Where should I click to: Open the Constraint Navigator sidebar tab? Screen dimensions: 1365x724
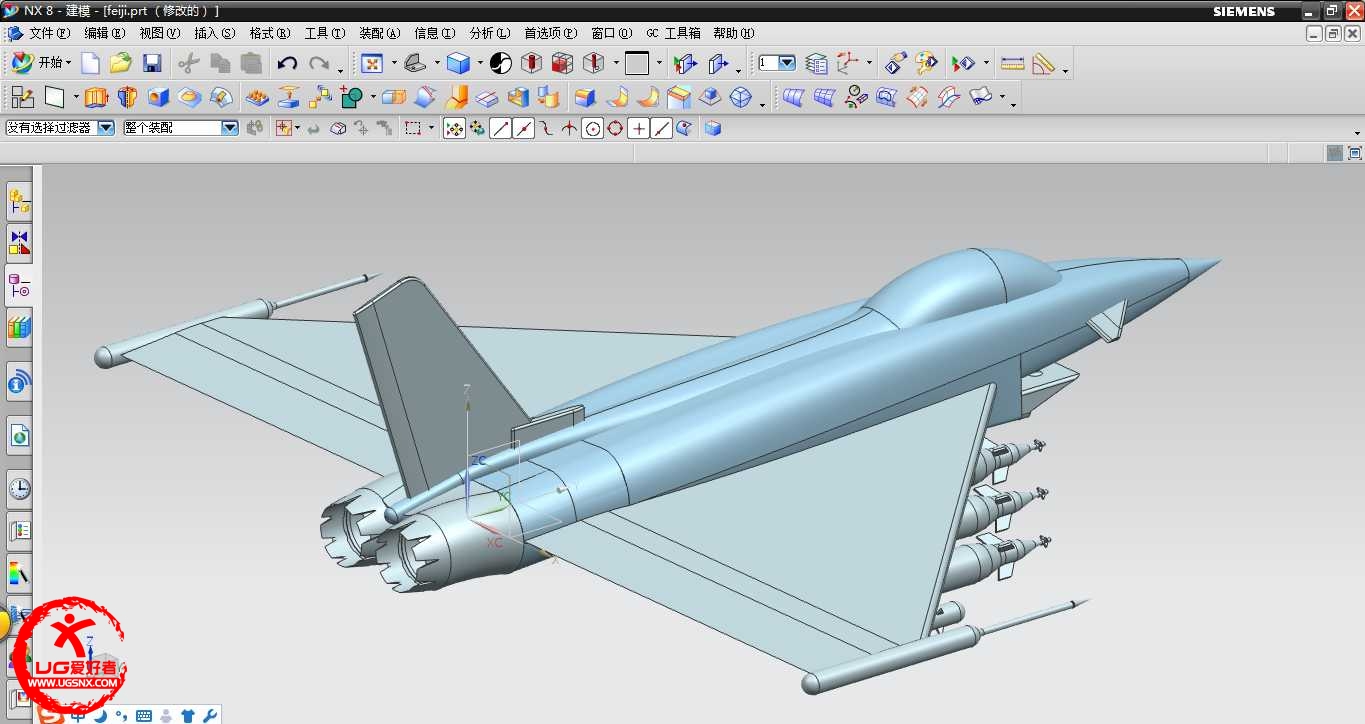(19, 243)
